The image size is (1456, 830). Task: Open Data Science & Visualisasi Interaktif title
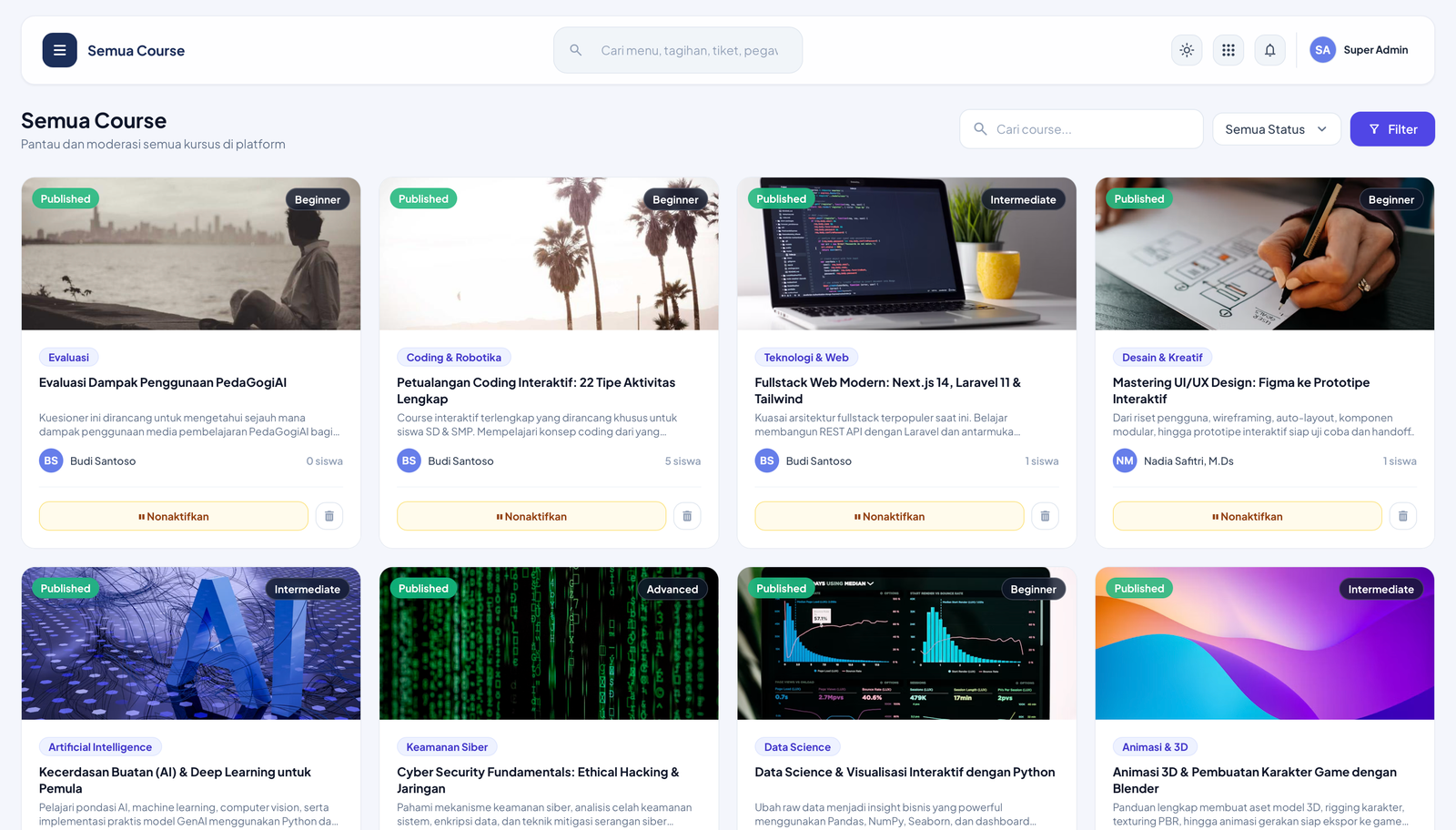[x=905, y=772]
